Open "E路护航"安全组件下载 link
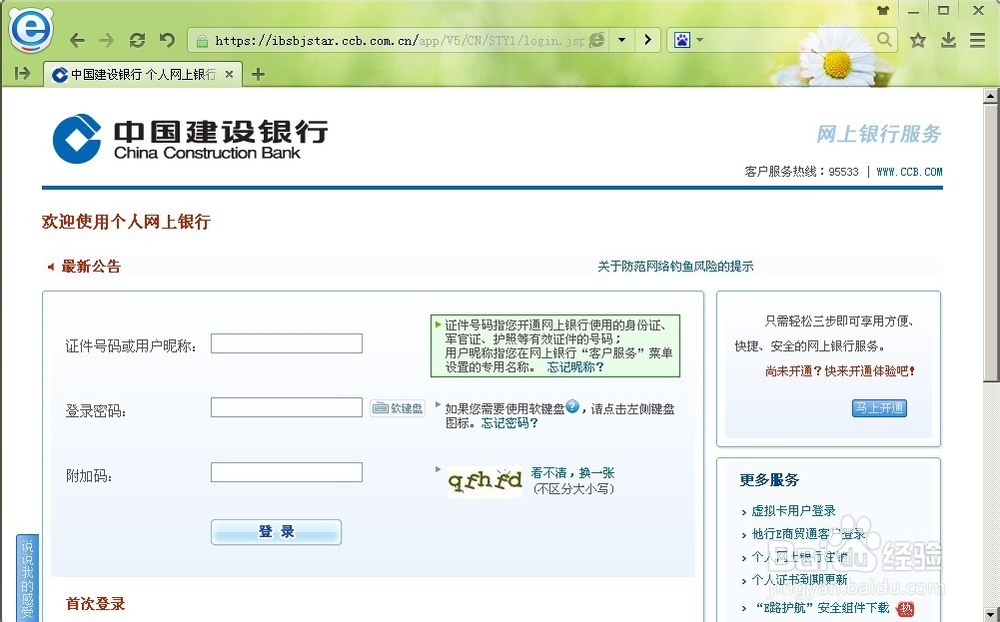Screen dimensions: 1000x622 [821, 607]
